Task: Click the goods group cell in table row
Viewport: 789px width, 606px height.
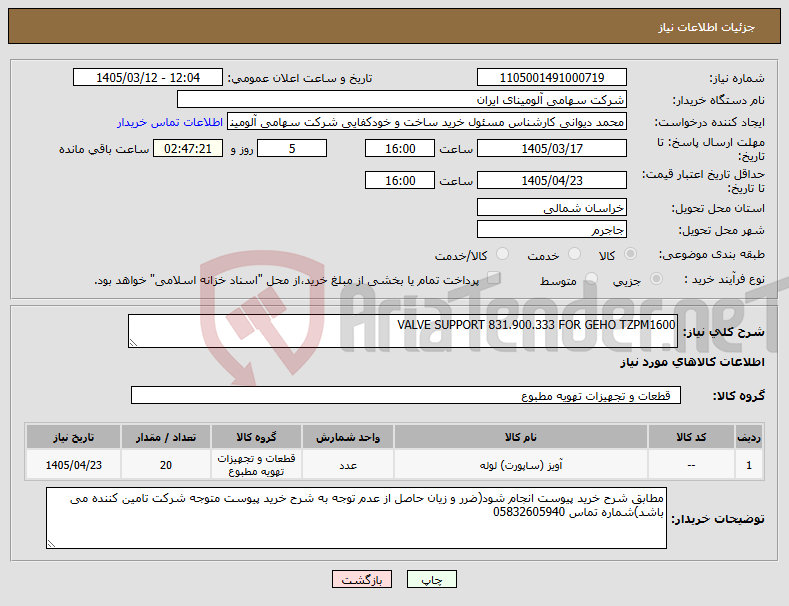Action: point(256,465)
